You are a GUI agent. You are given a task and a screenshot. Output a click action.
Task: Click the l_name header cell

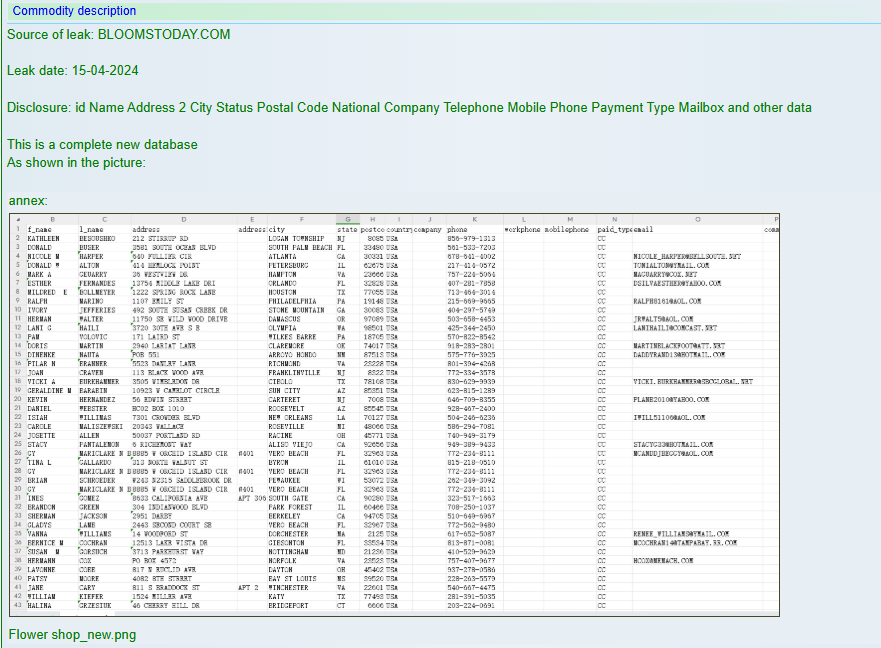coord(92,229)
